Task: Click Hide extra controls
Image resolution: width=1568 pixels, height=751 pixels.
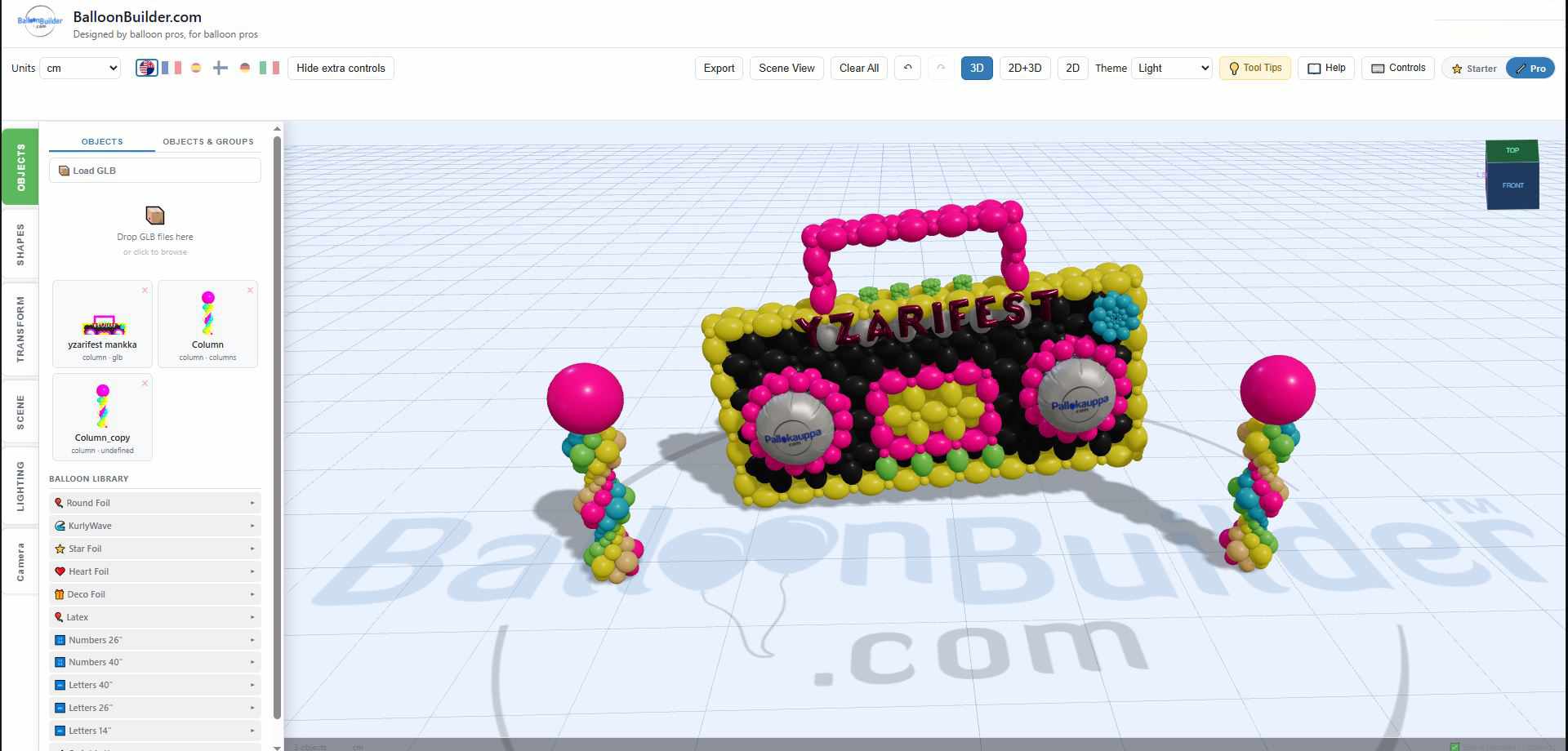Action: click(341, 68)
